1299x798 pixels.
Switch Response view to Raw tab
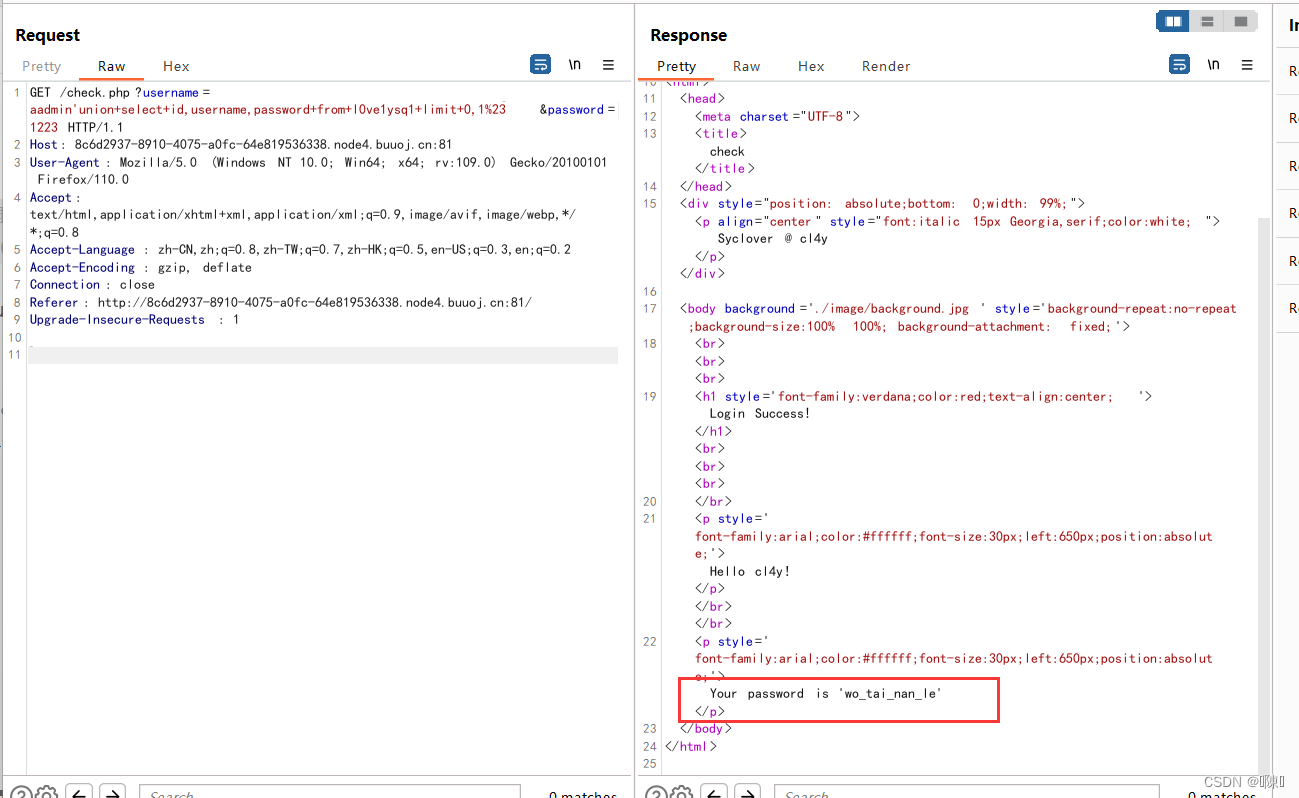coord(747,66)
